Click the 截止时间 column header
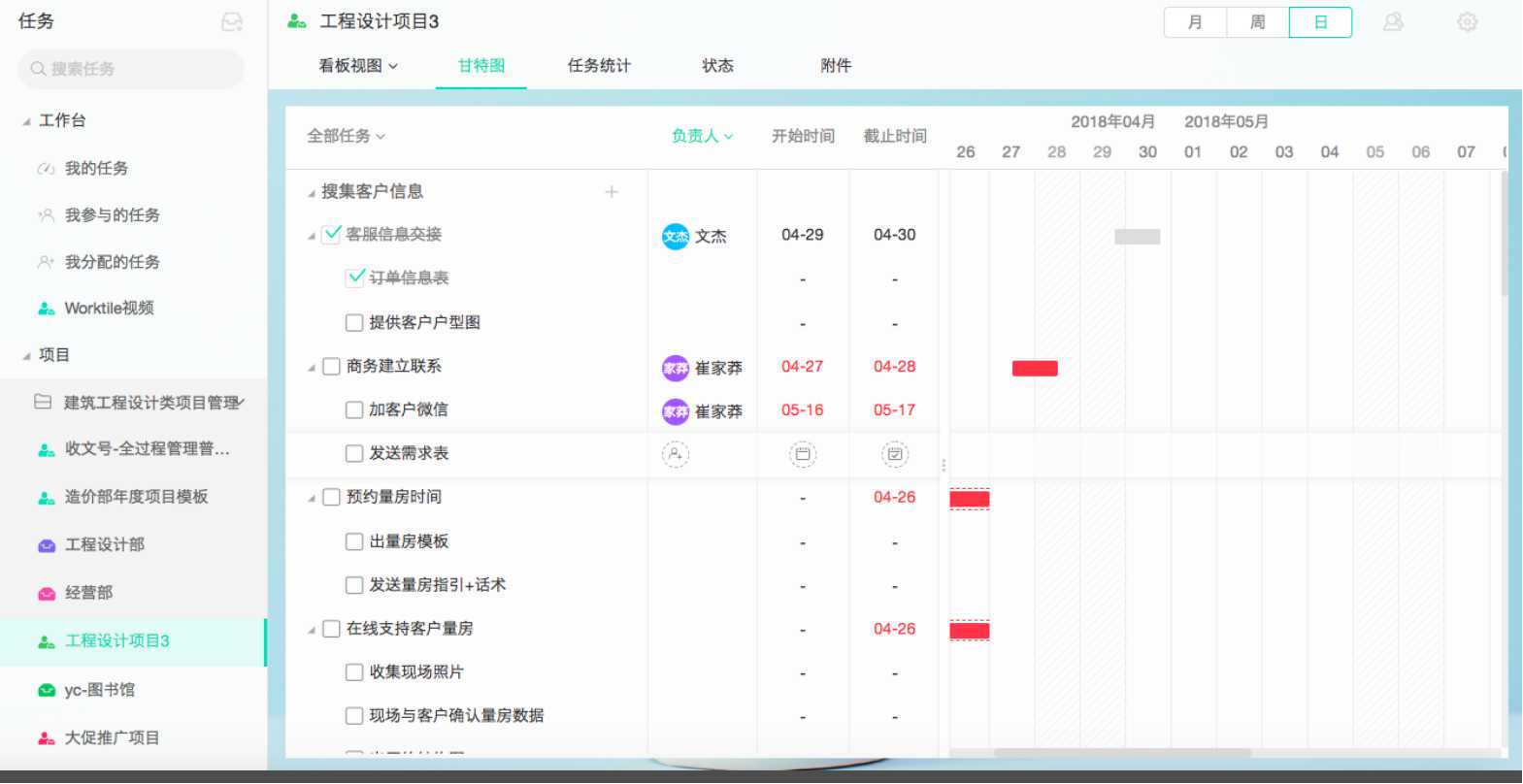The height and width of the screenshot is (784, 1523). point(895,136)
